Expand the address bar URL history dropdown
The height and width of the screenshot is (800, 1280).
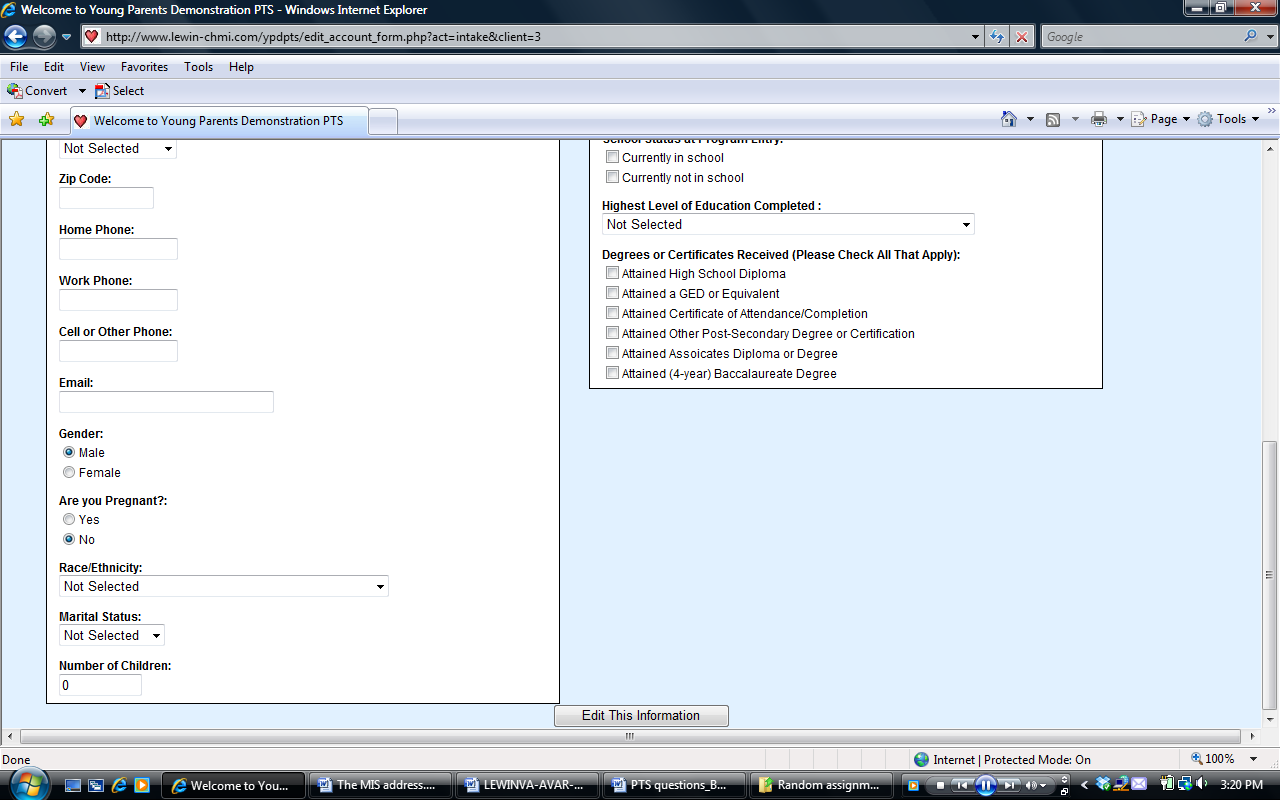pos(976,37)
